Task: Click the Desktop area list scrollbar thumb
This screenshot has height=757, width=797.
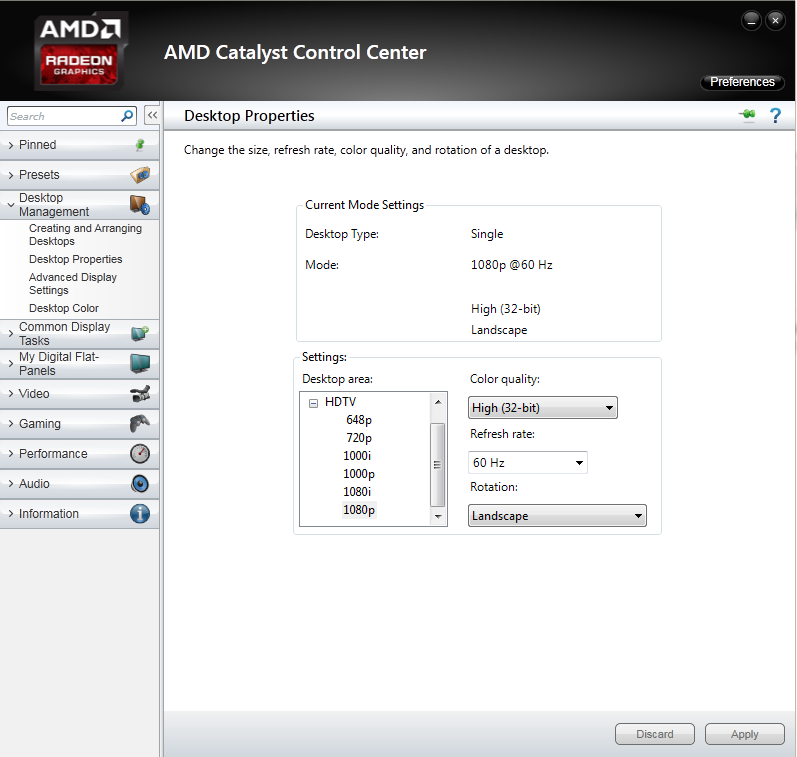Action: (x=438, y=465)
